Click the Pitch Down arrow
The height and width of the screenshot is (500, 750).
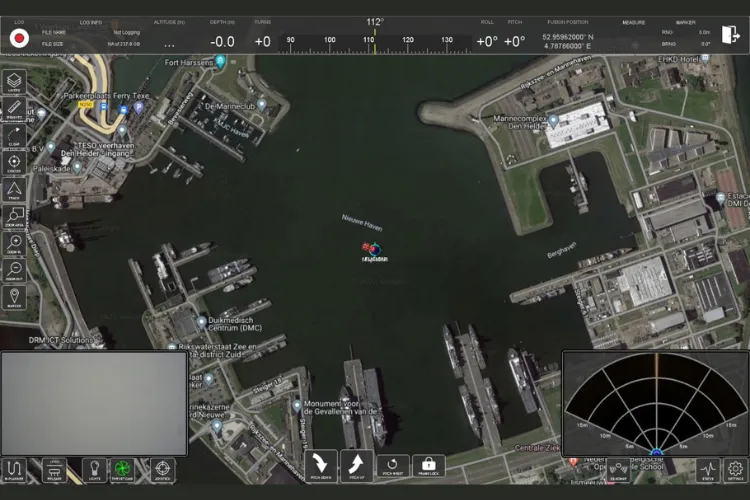(321, 466)
